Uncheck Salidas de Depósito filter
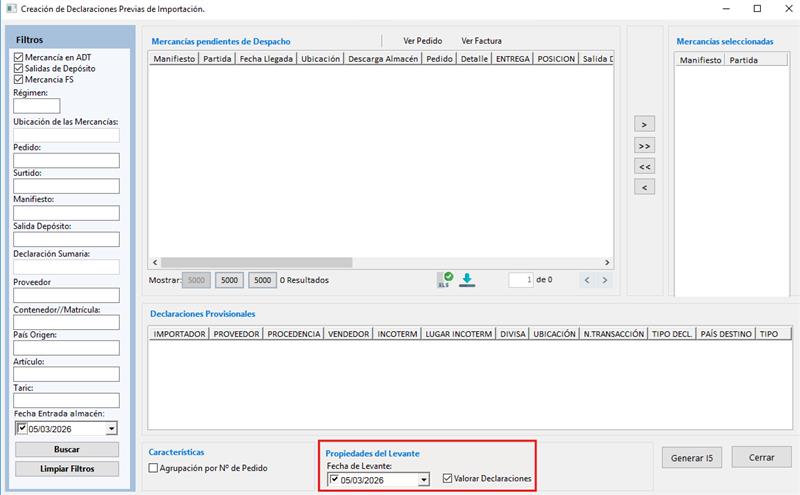The image size is (800, 495). tap(19, 68)
